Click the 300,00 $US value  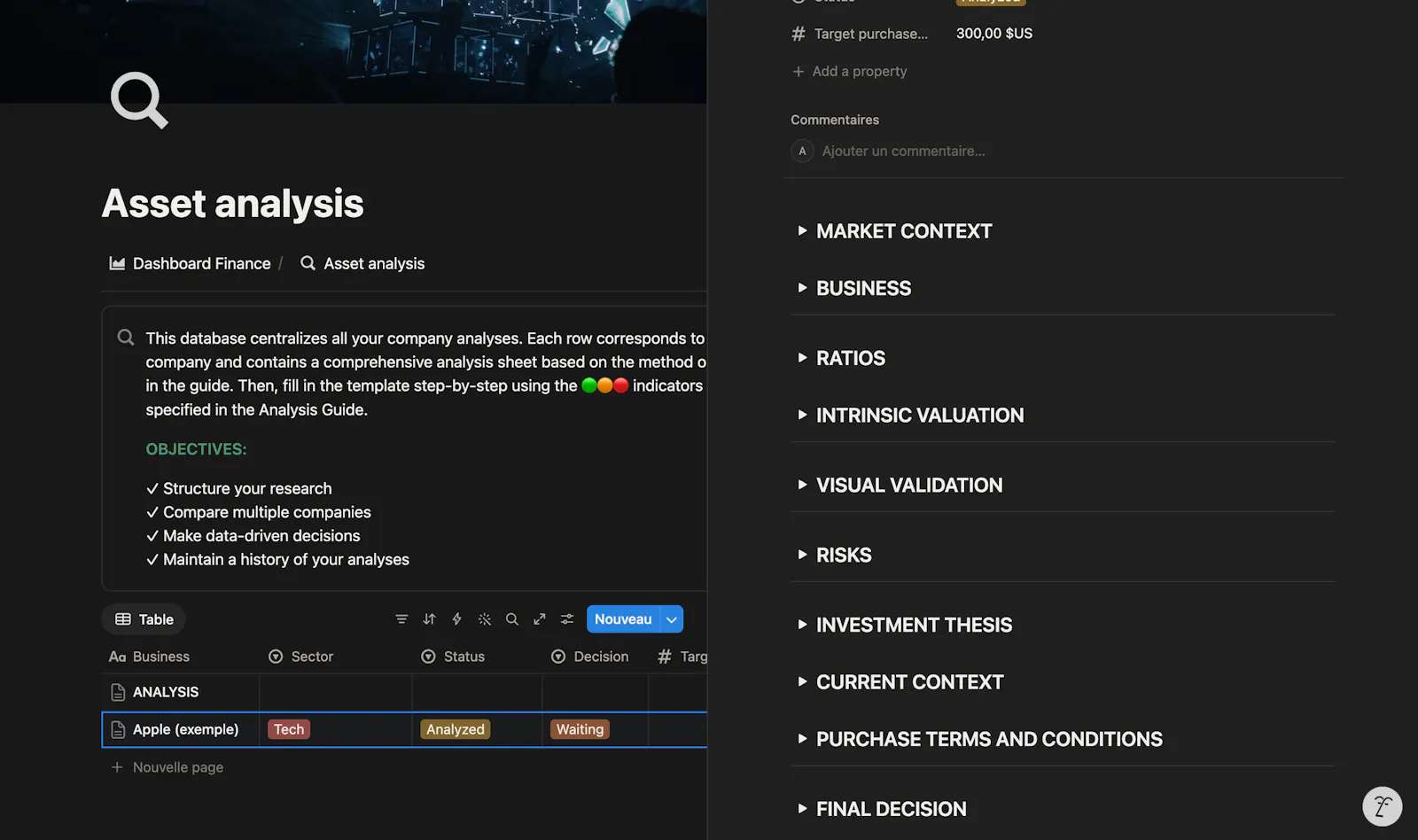pyautogui.click(x=994, y=34)
